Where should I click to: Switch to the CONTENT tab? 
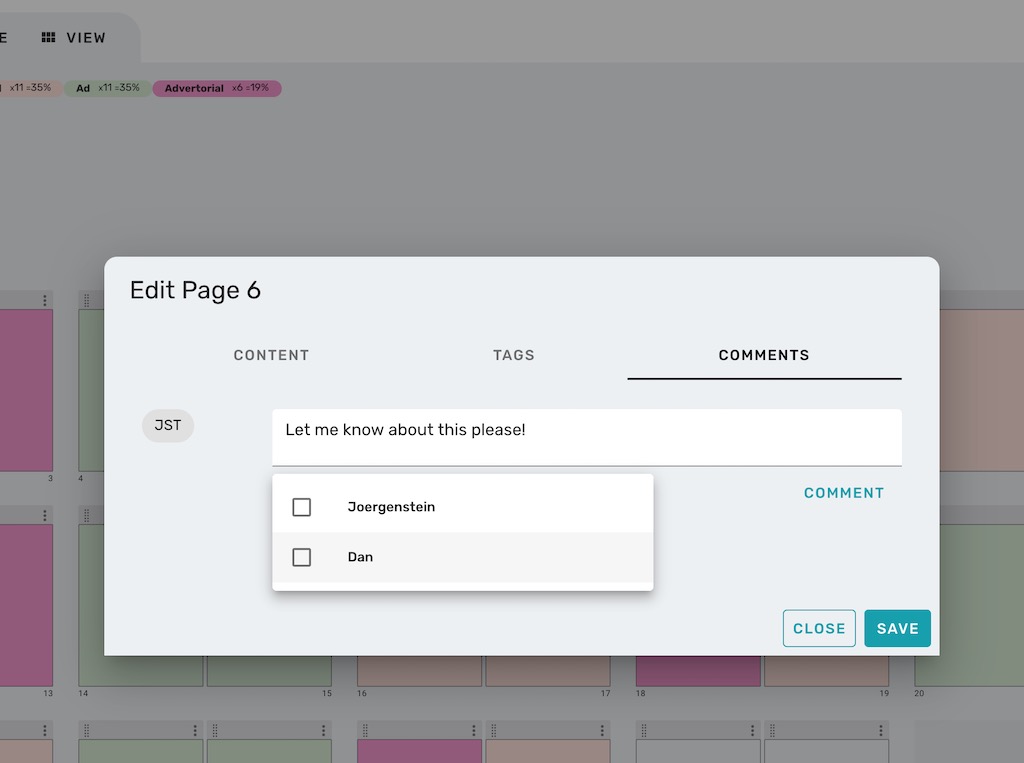271,355
